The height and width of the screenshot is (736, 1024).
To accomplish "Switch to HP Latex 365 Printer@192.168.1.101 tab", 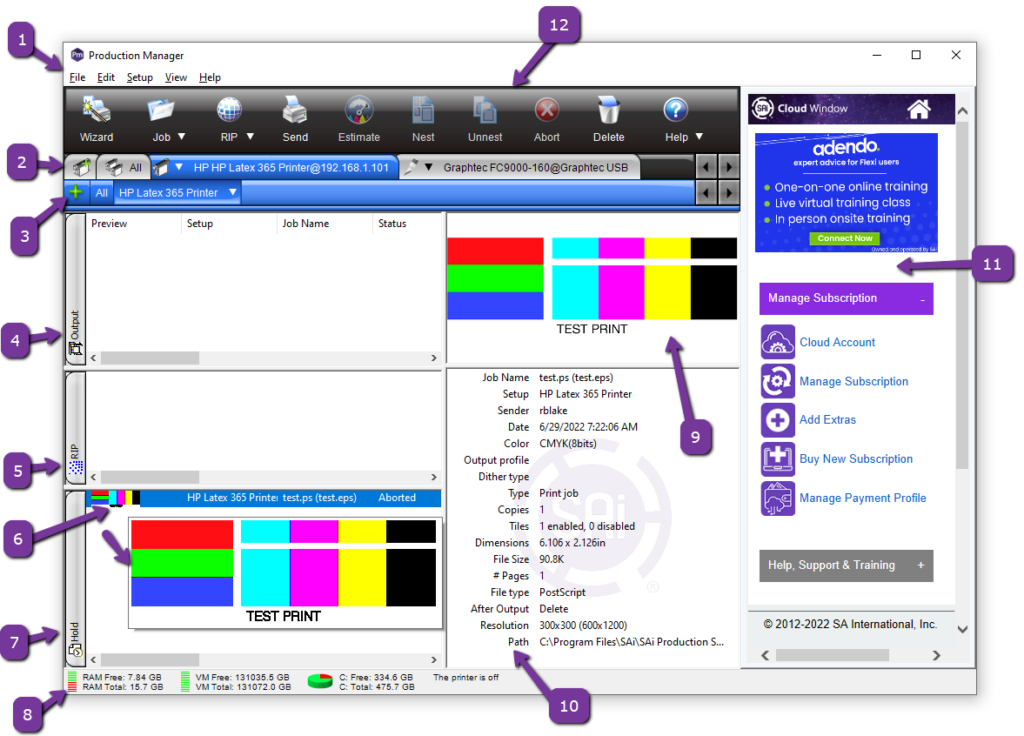I will click(291, 167).
